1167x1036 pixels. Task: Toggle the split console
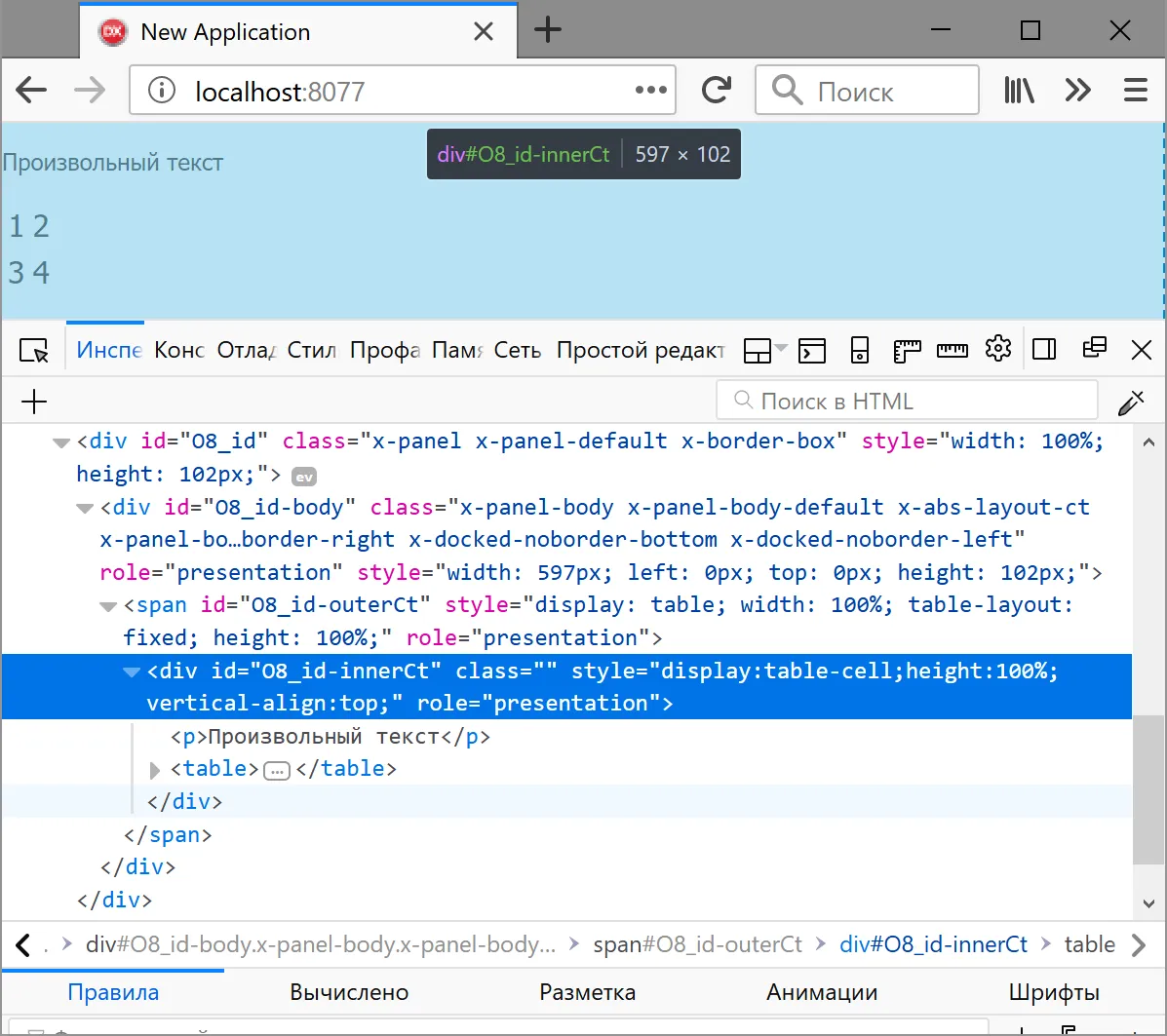click(812, 350)
